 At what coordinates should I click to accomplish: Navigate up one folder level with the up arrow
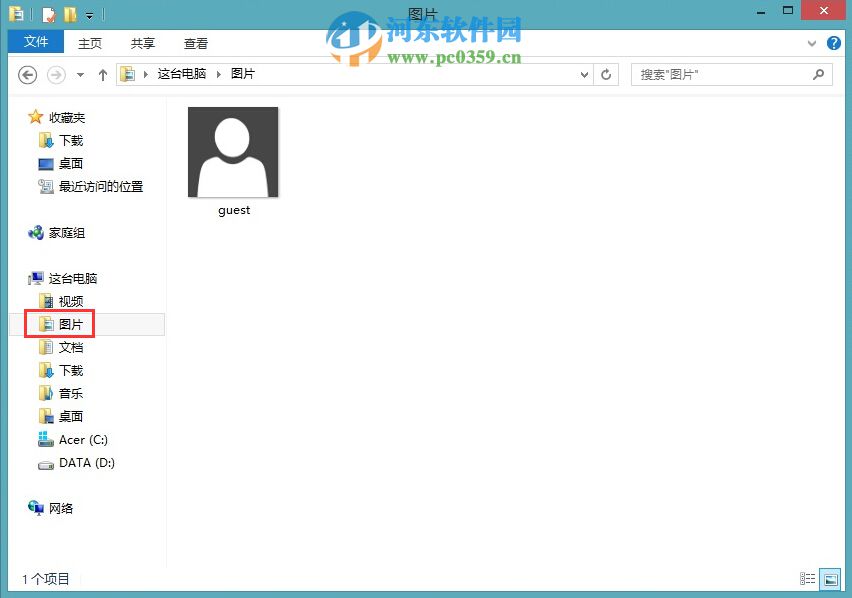pos(103,74)
